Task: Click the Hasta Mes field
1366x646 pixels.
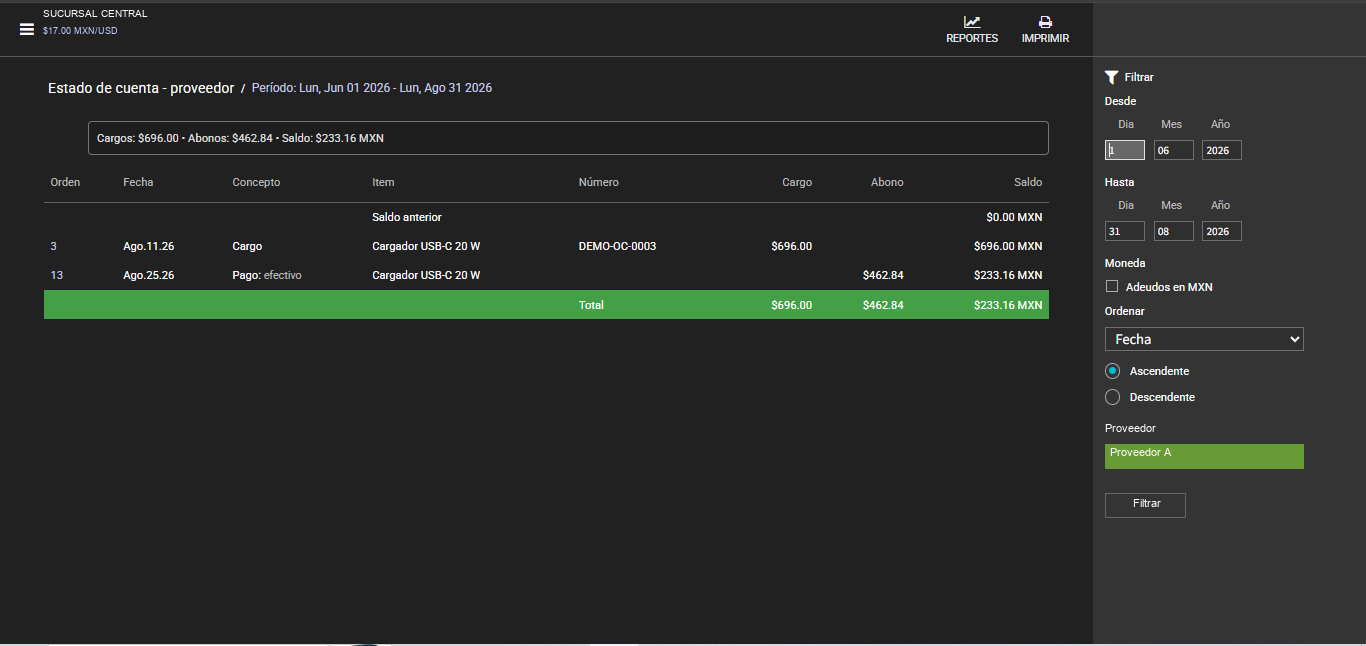Action: (x=1174, y=231)
